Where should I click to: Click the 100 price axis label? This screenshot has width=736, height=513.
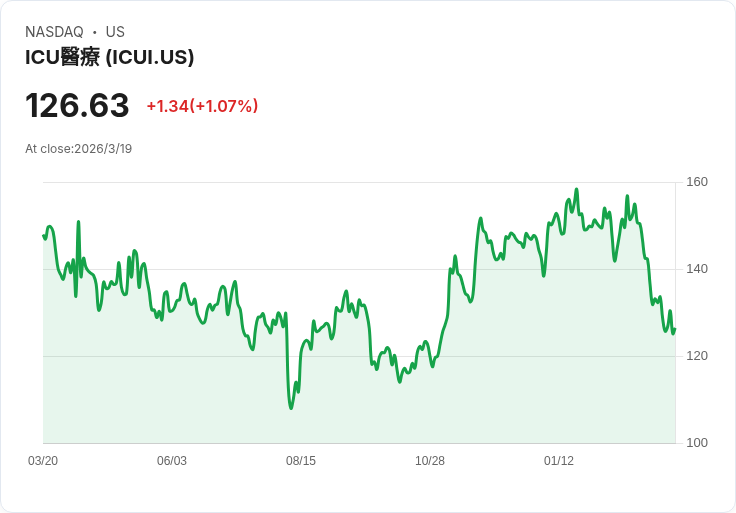[x=697, y=443]
